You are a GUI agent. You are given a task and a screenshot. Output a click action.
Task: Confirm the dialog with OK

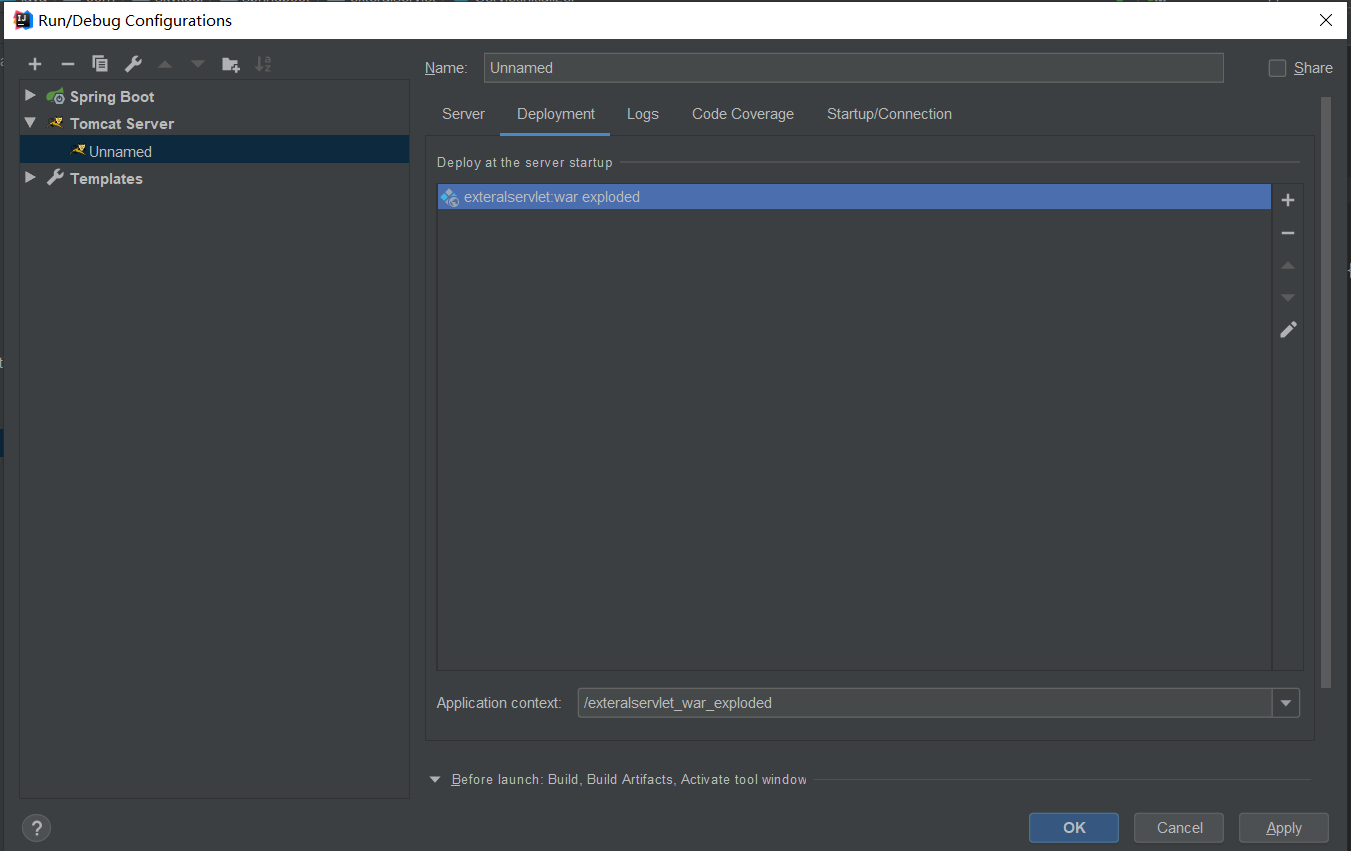pyautogui.click(x=1074, y=828)
